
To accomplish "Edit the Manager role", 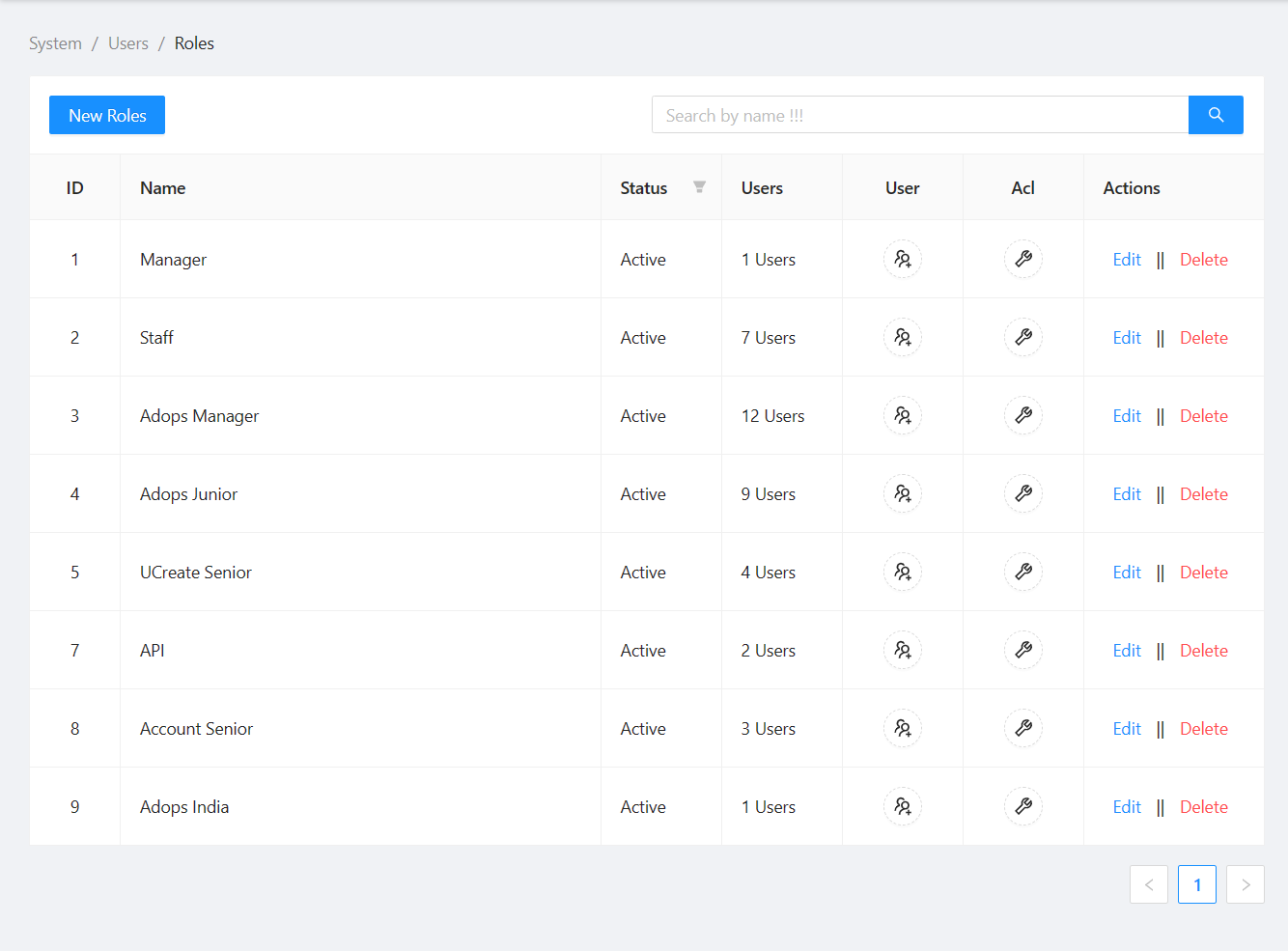I will 1127,260.
